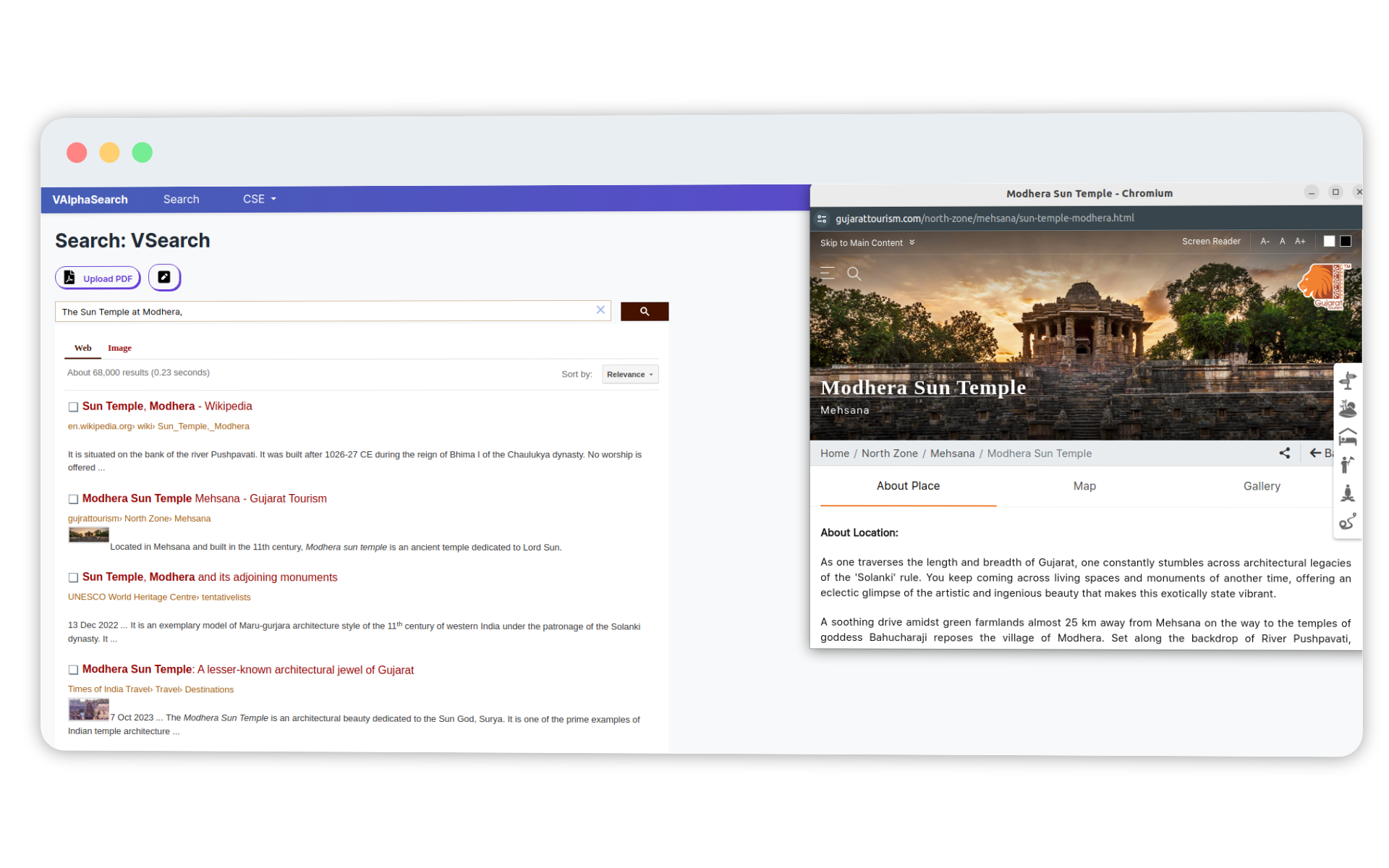This screenshot has width=1389, height=868.
Task: Click the Modhera Sun Temple thumbnail image
Action: 87,537
